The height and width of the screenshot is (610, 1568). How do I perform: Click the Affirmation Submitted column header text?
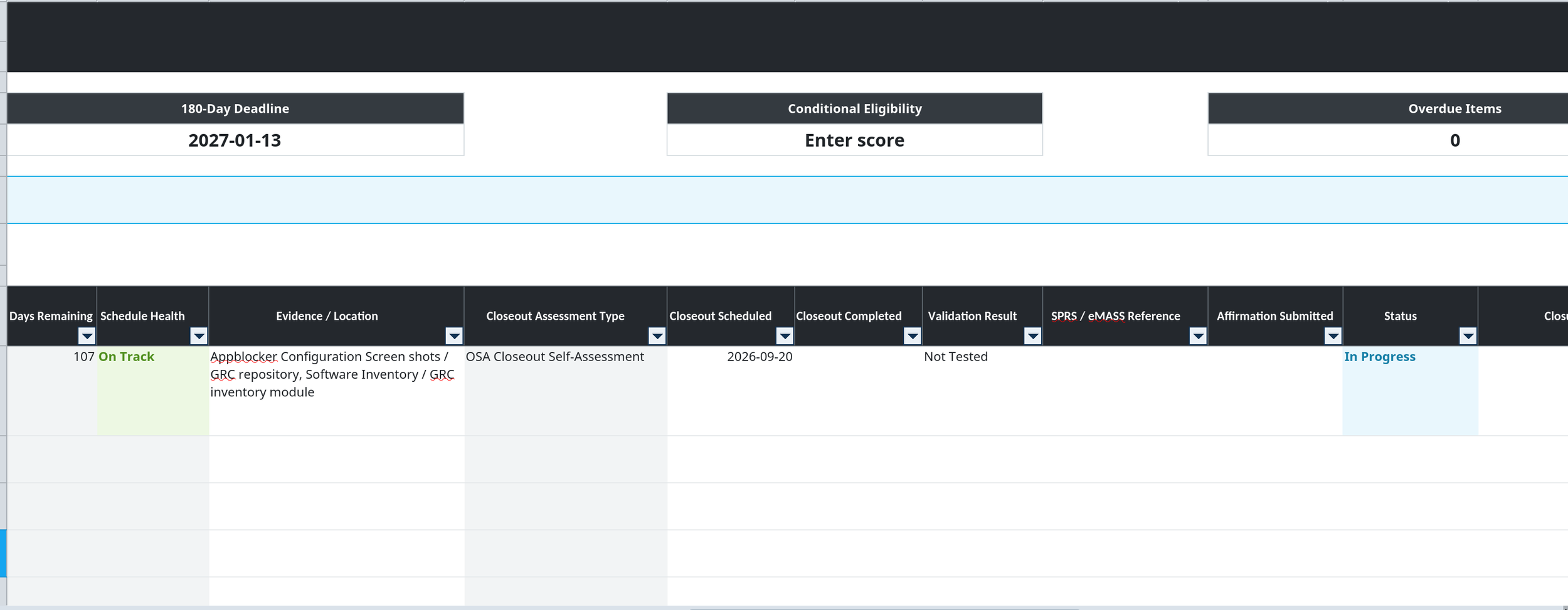[1275, 316]
